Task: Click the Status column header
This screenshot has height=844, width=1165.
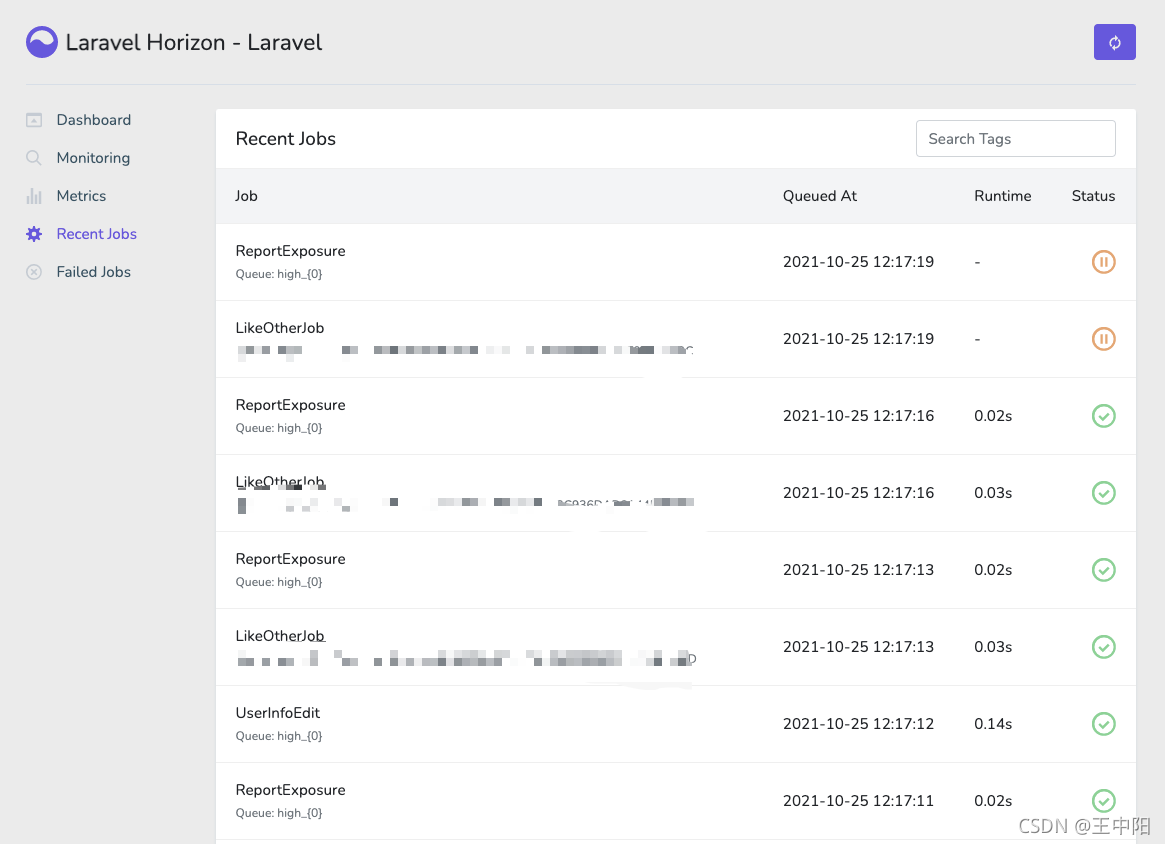Action: pos(1093,195)
